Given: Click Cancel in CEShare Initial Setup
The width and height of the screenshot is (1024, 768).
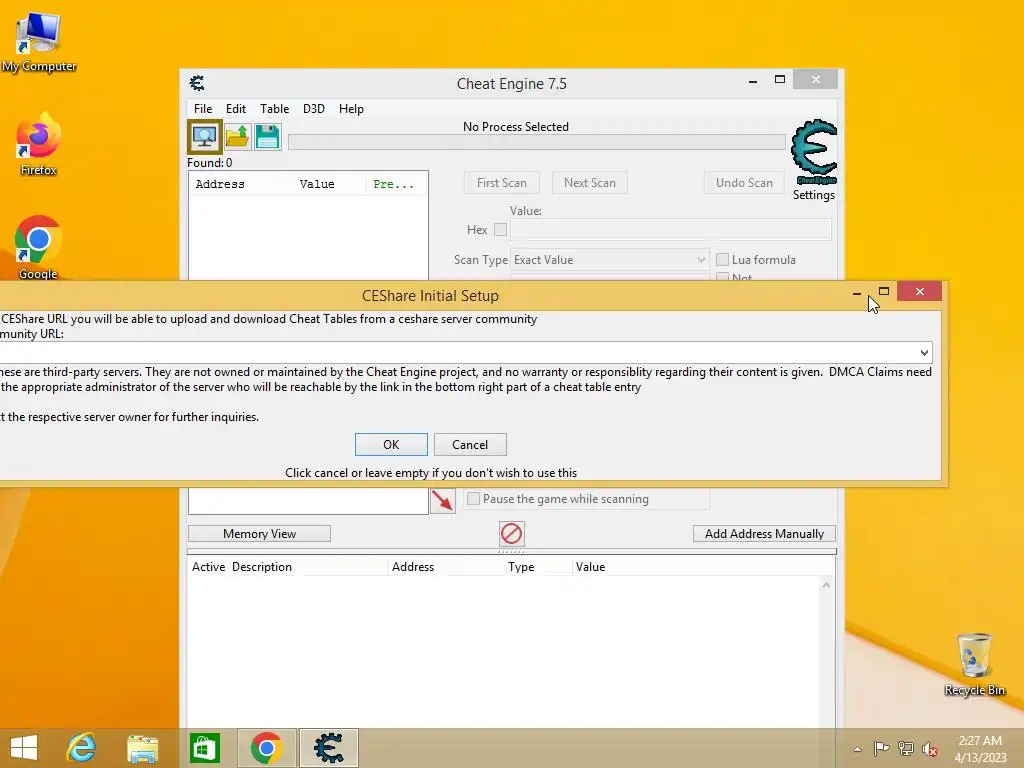Looking at the screenshot, I should tap(470, 445).
